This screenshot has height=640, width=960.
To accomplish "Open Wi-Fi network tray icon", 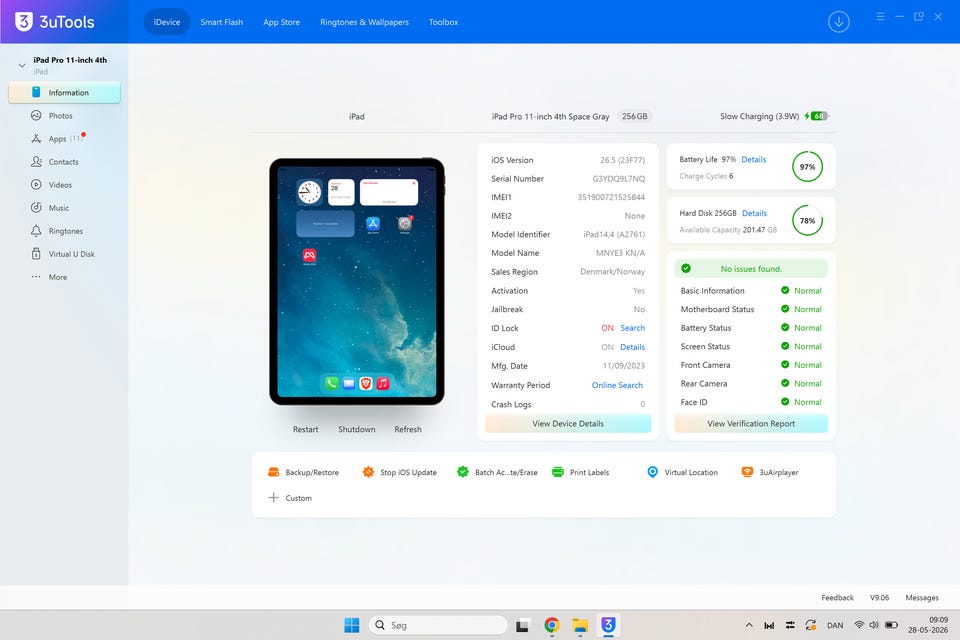I will (859, 625).
